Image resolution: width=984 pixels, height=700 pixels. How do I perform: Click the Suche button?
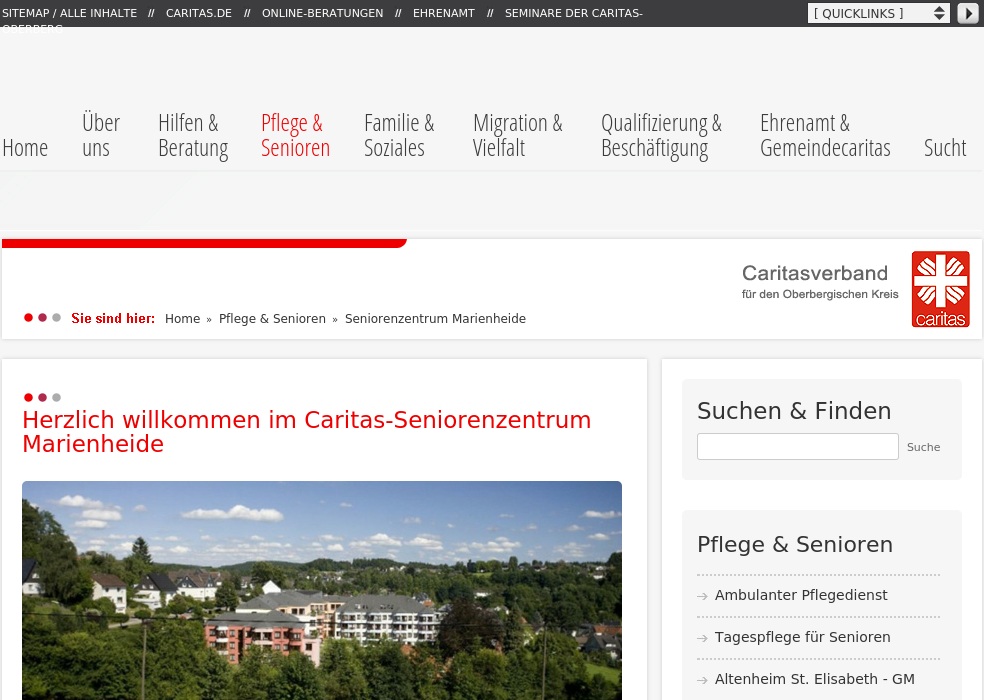coord(923,447)
